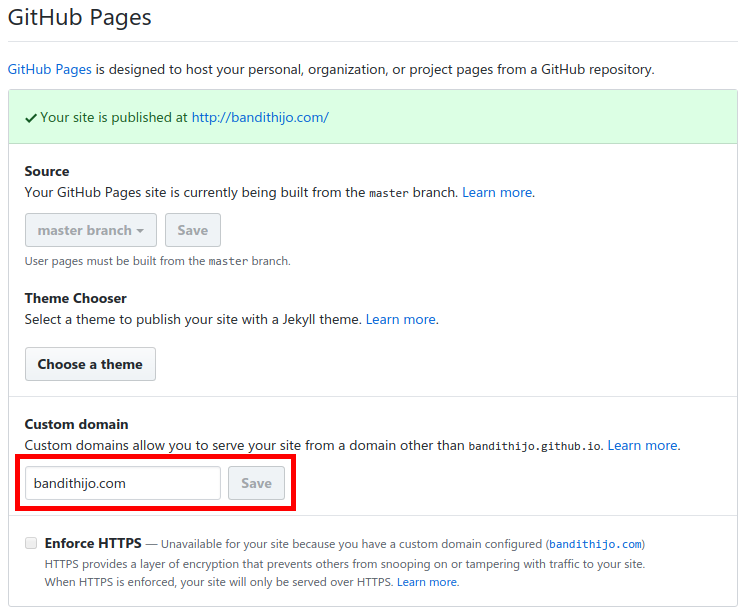
Task: Open Learn more link about enforcing HTTPS
Action: tap(427, 581)
